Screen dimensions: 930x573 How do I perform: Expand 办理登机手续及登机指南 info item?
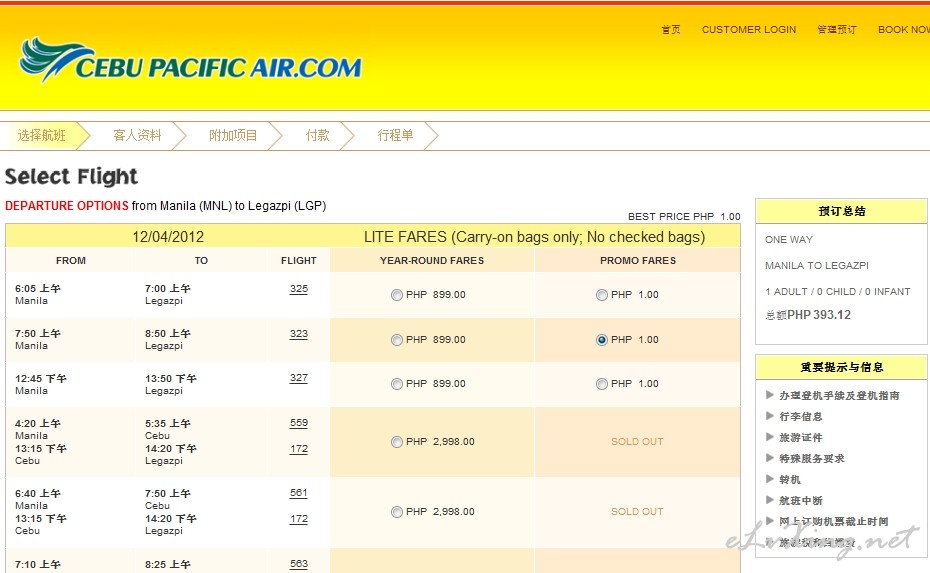coord(839,396)
